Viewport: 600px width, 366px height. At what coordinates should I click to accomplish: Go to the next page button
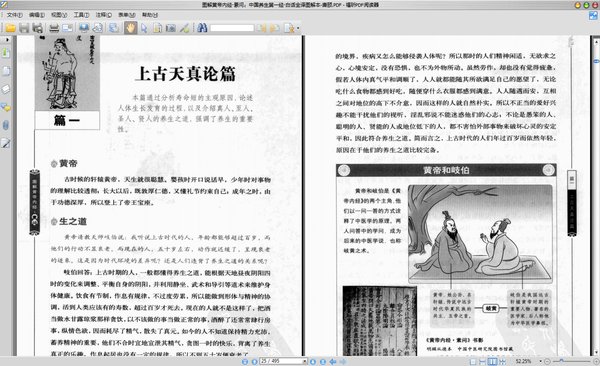(x=313, y=361)
